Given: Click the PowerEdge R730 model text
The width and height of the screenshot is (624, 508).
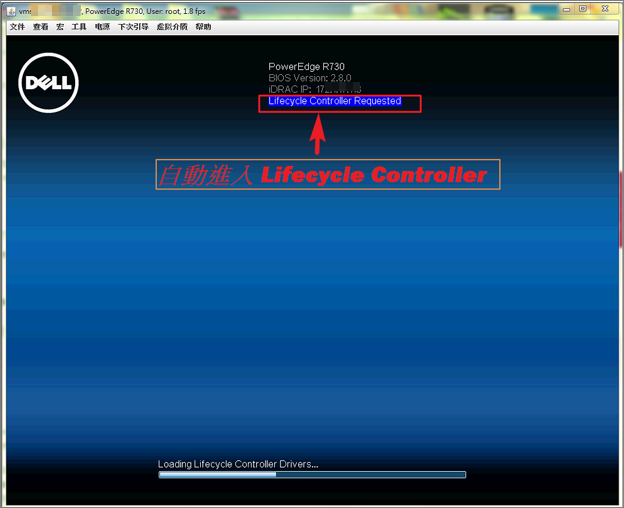Looking at the screenshot, I should click(306, 66).
